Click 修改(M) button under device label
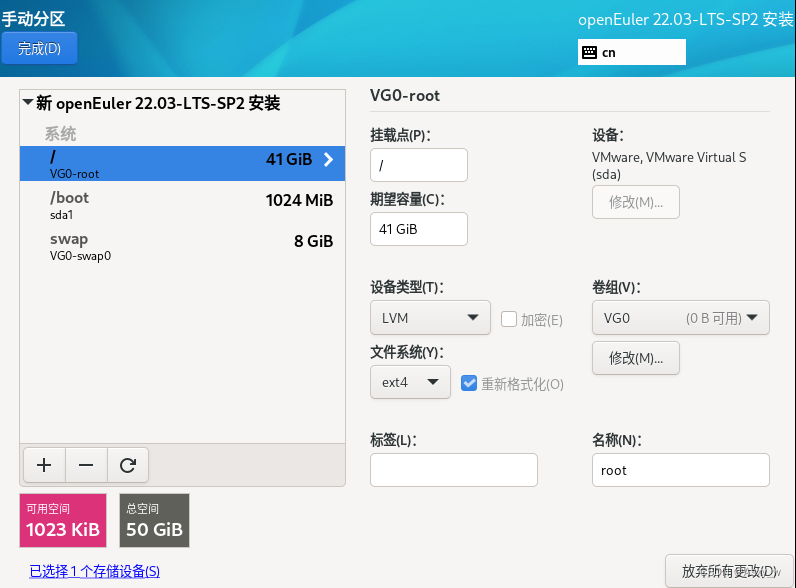The image size is (796, 588). (x=636, y=202)
